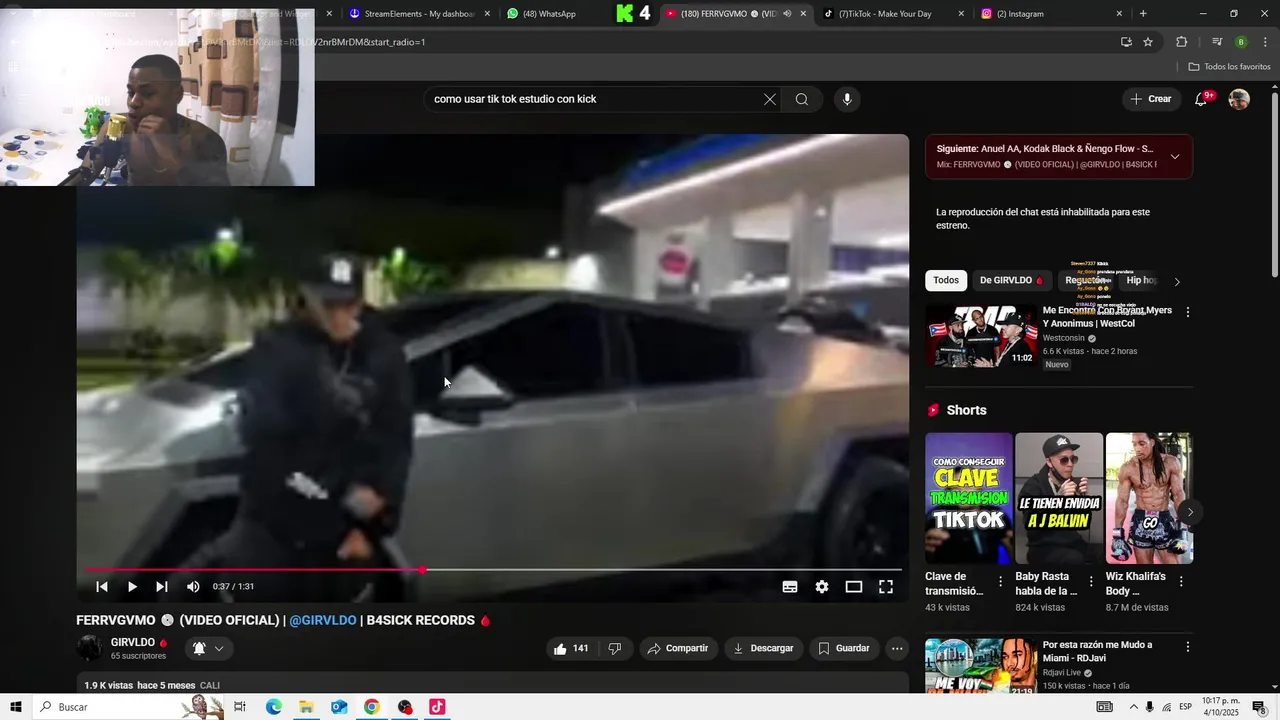Screen dimensions: 1280x720
Task: Open options for Bryant Myers video
Action: 1188,312
